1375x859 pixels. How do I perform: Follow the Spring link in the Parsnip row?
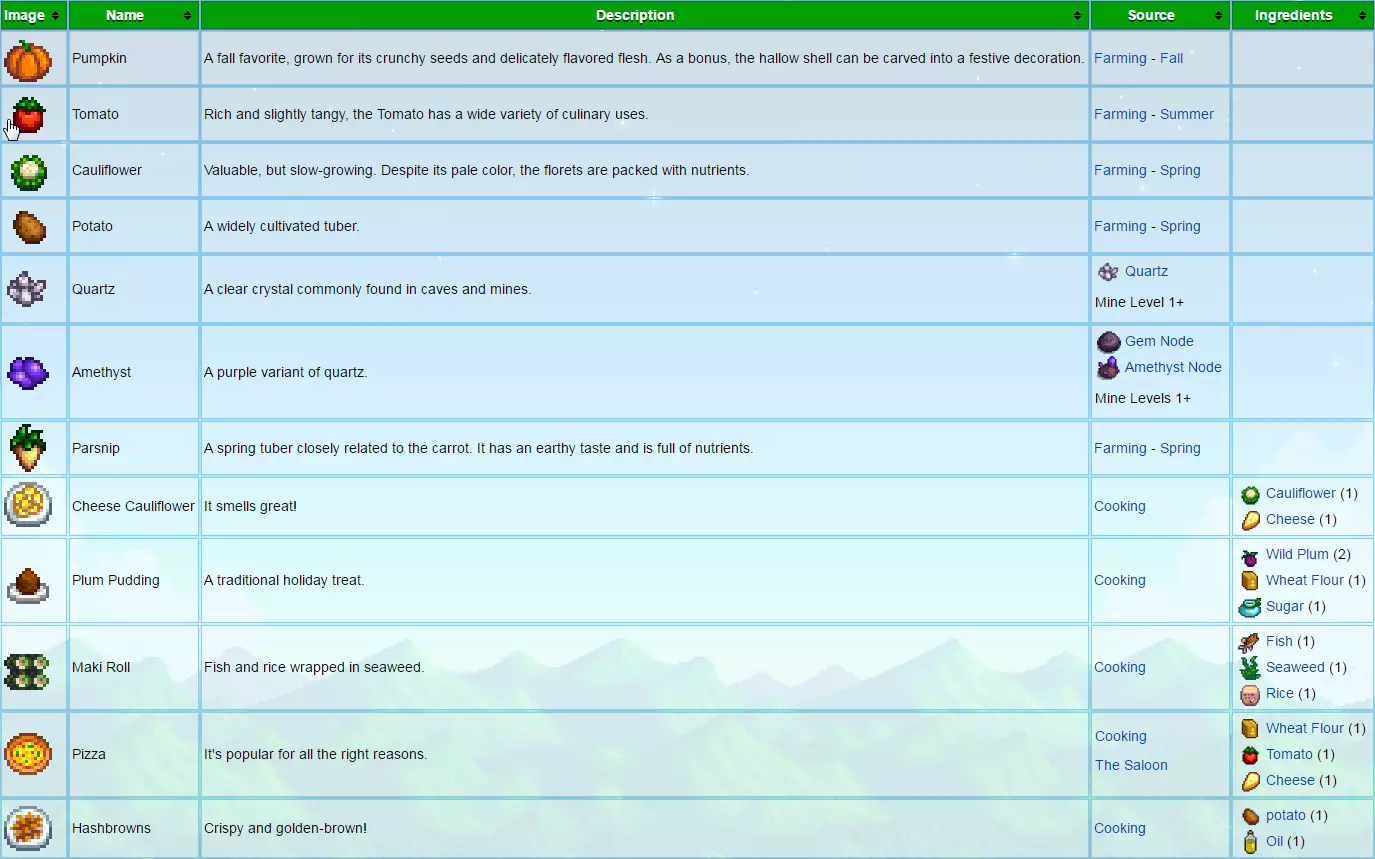click(1180, 449)
